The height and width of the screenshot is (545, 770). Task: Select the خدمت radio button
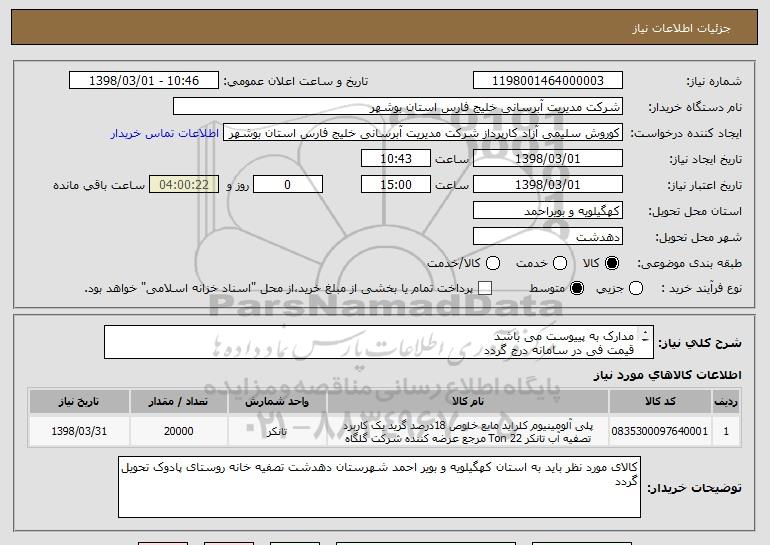(x=560, y=264)
